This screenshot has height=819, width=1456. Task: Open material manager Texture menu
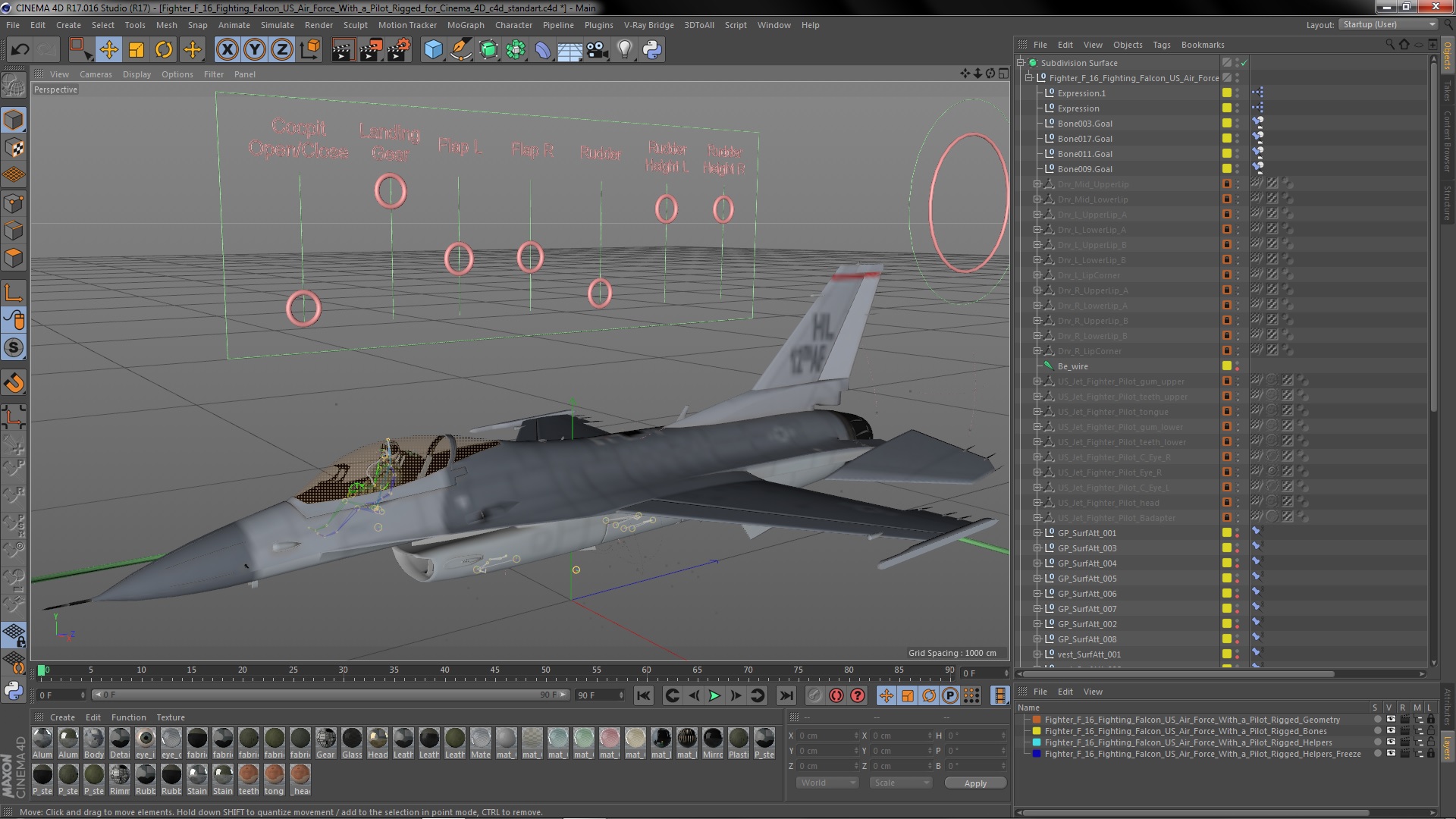(x=171, y=717)
